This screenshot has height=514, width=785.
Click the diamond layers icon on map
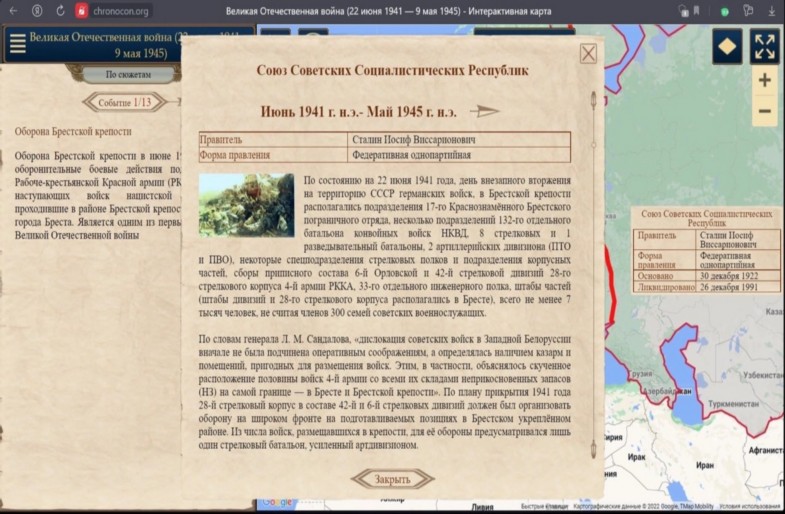[x=727, y=44]
